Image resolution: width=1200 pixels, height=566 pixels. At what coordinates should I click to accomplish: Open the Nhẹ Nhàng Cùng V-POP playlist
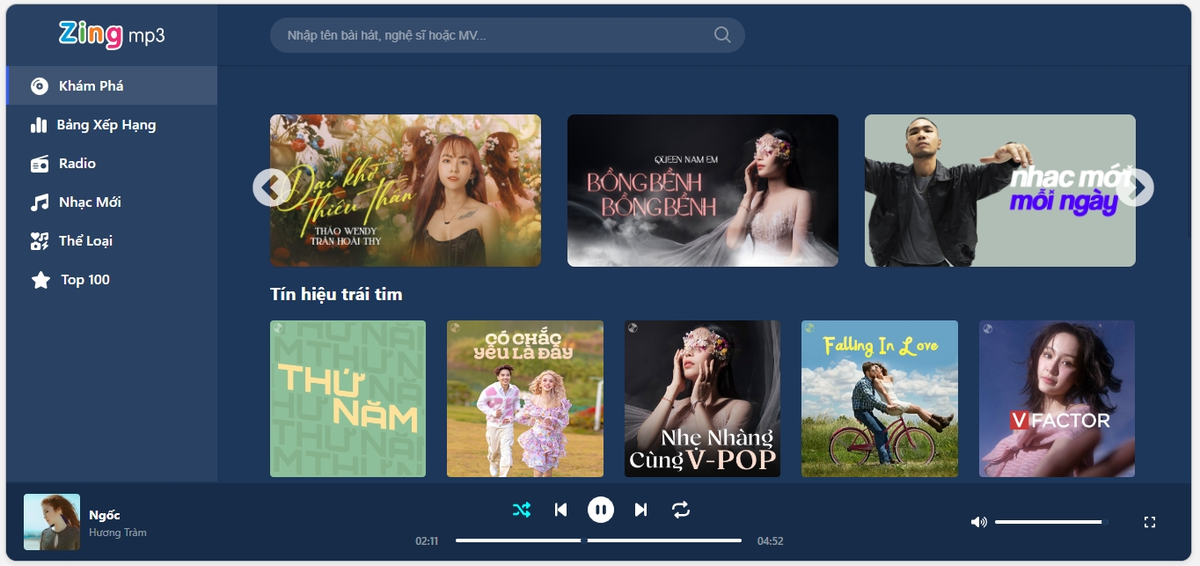(x=703, y=398)
